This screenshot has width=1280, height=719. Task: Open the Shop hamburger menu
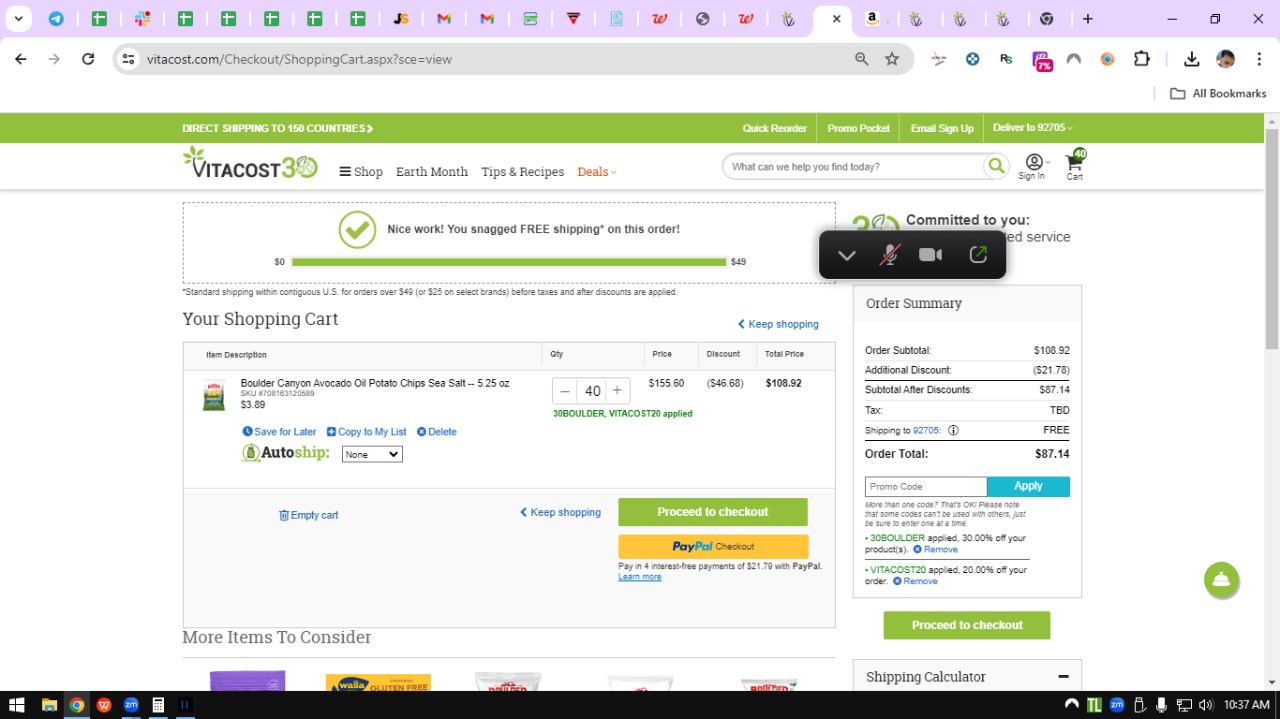[x=361, y=172]
